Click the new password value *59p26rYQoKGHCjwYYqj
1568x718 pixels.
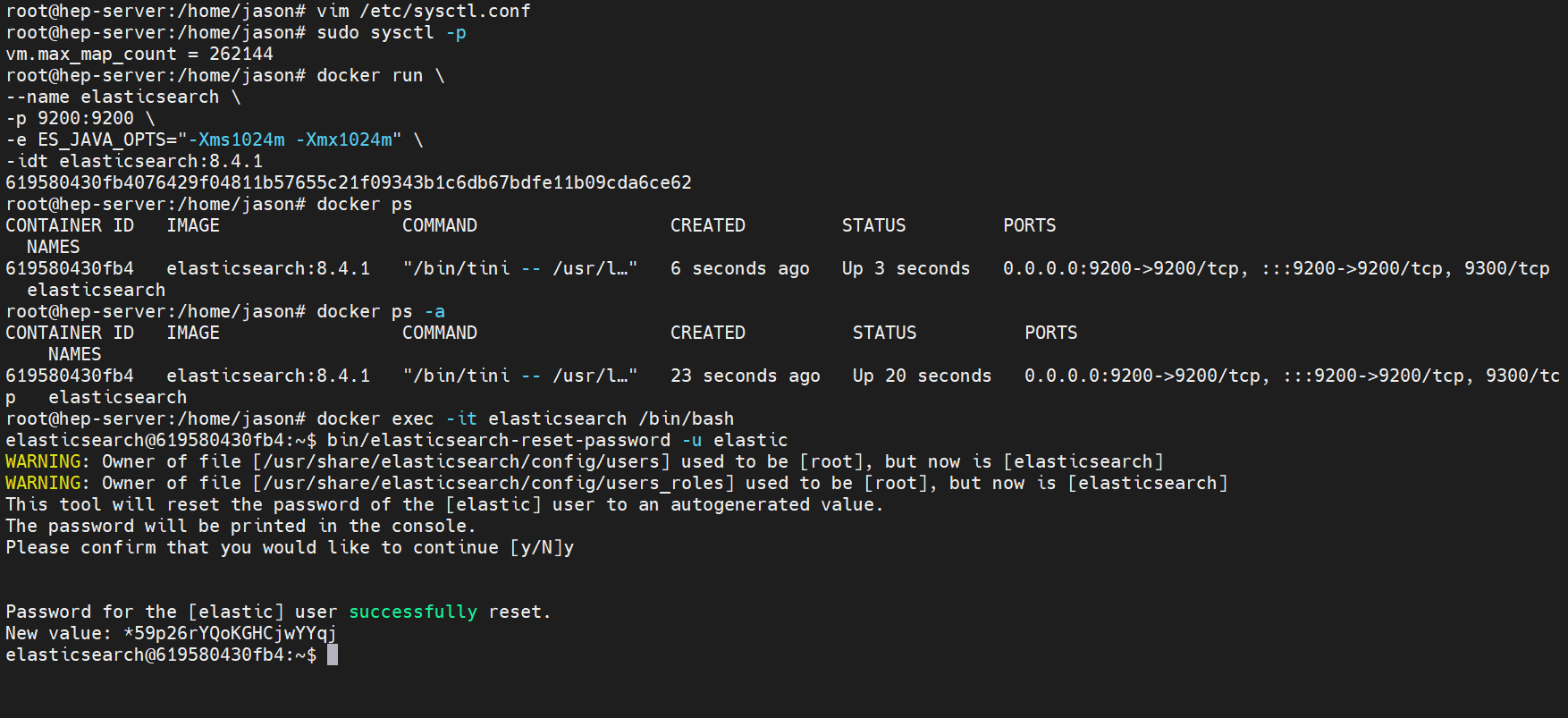230,633
